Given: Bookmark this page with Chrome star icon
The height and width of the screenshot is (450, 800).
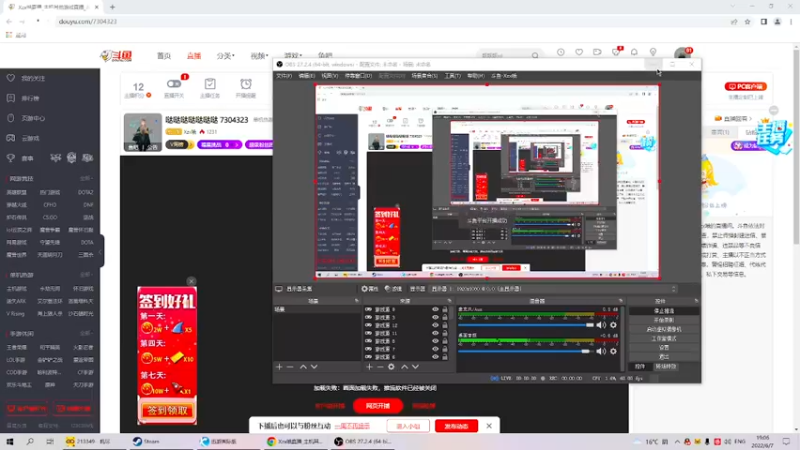Looking at the screenshot, I should point(747,22).
